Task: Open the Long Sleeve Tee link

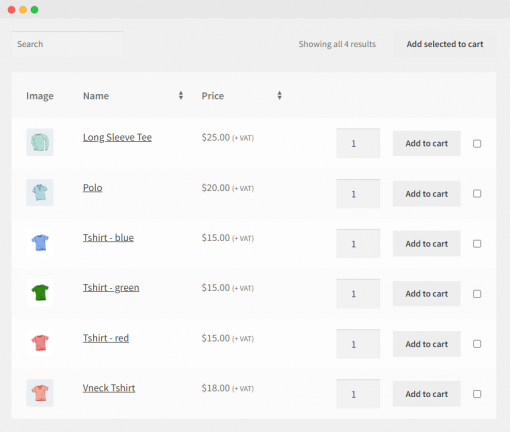Action: (x=117, y=137)
